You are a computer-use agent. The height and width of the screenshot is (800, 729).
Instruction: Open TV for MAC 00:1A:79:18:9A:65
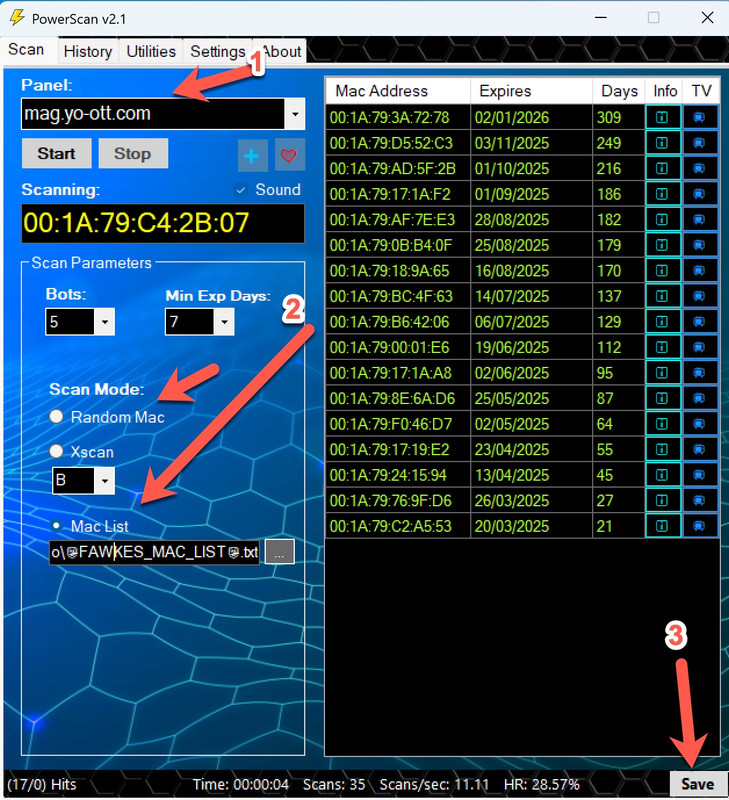[x=700, y=270]
